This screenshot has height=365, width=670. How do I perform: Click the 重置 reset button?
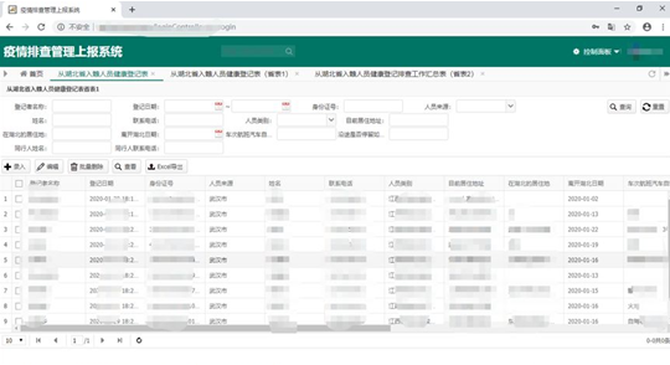coord(654,107)
